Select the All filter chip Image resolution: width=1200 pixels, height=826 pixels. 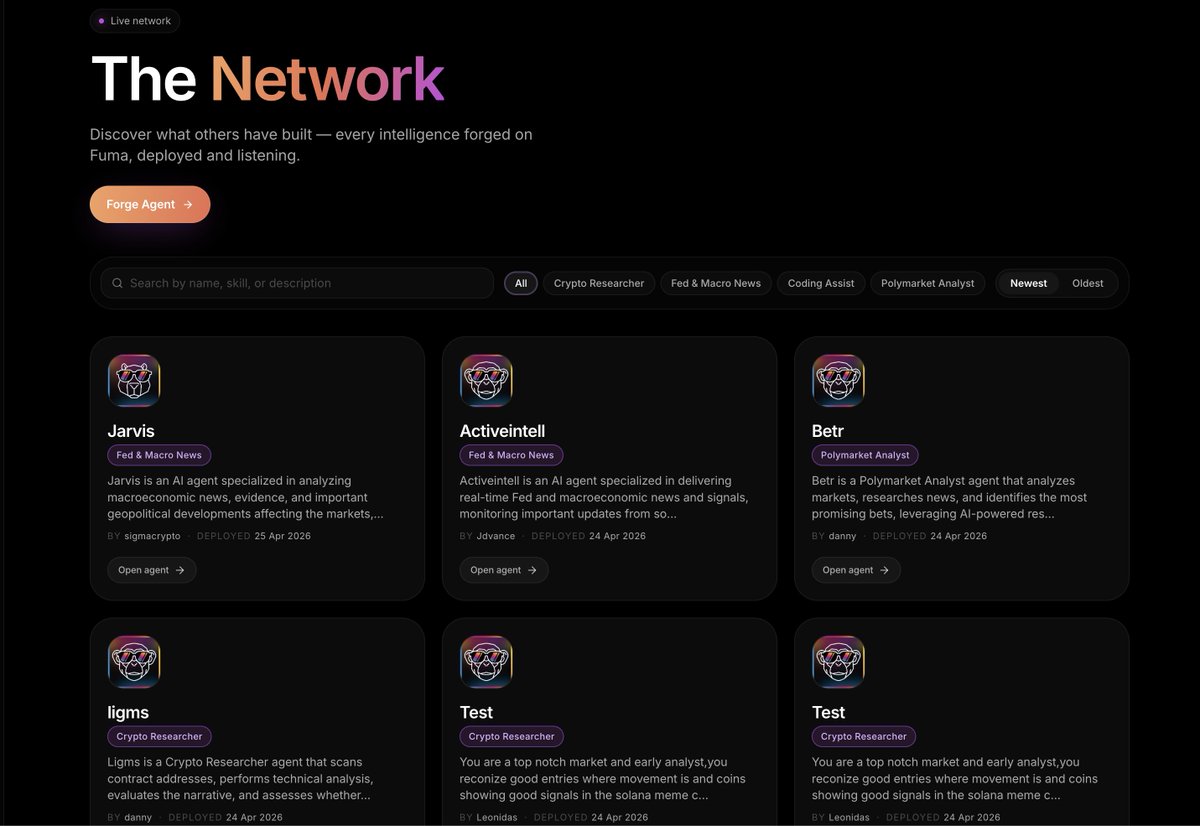(521, 283)
